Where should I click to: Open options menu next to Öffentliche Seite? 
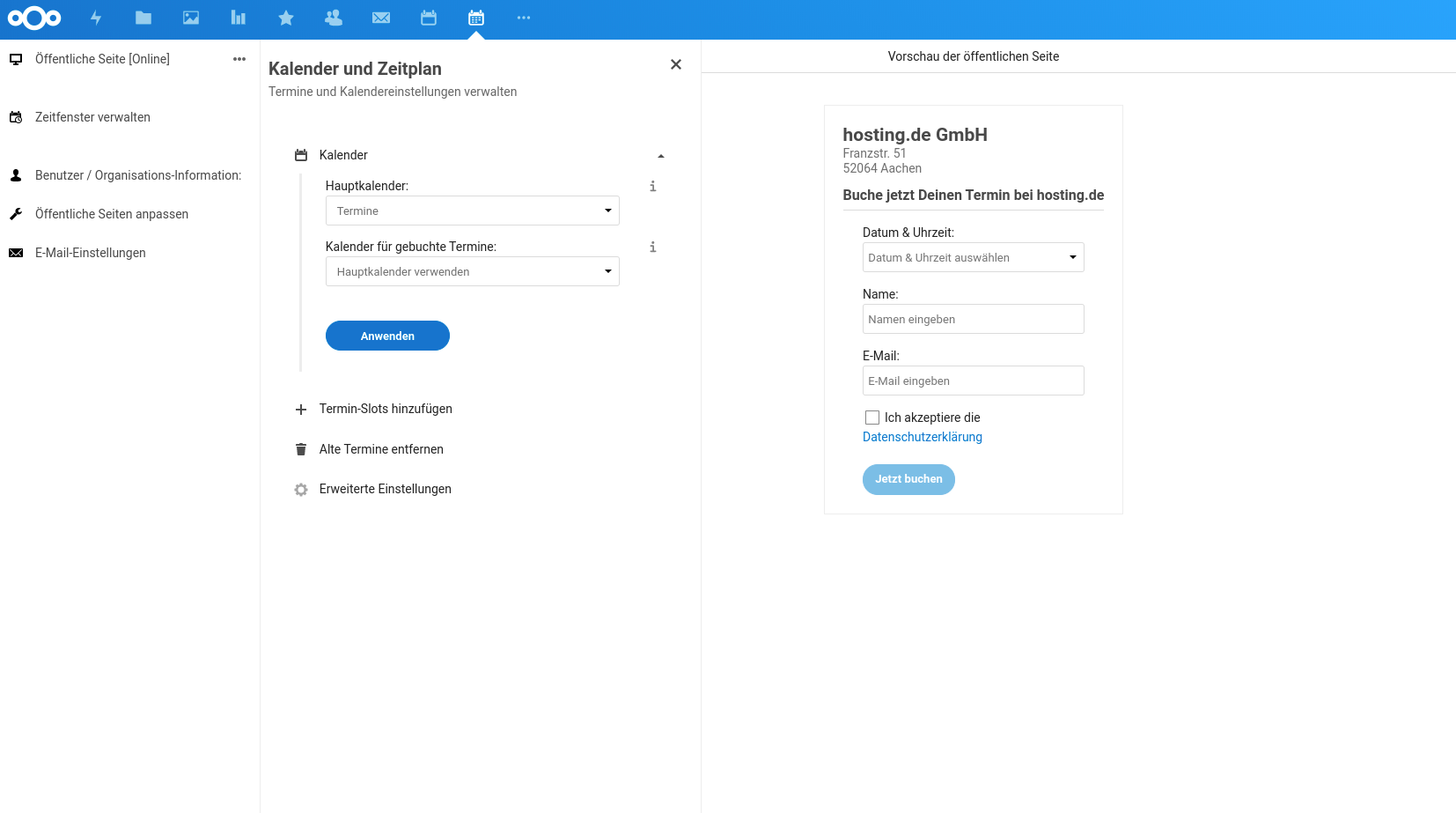point(239,59)
